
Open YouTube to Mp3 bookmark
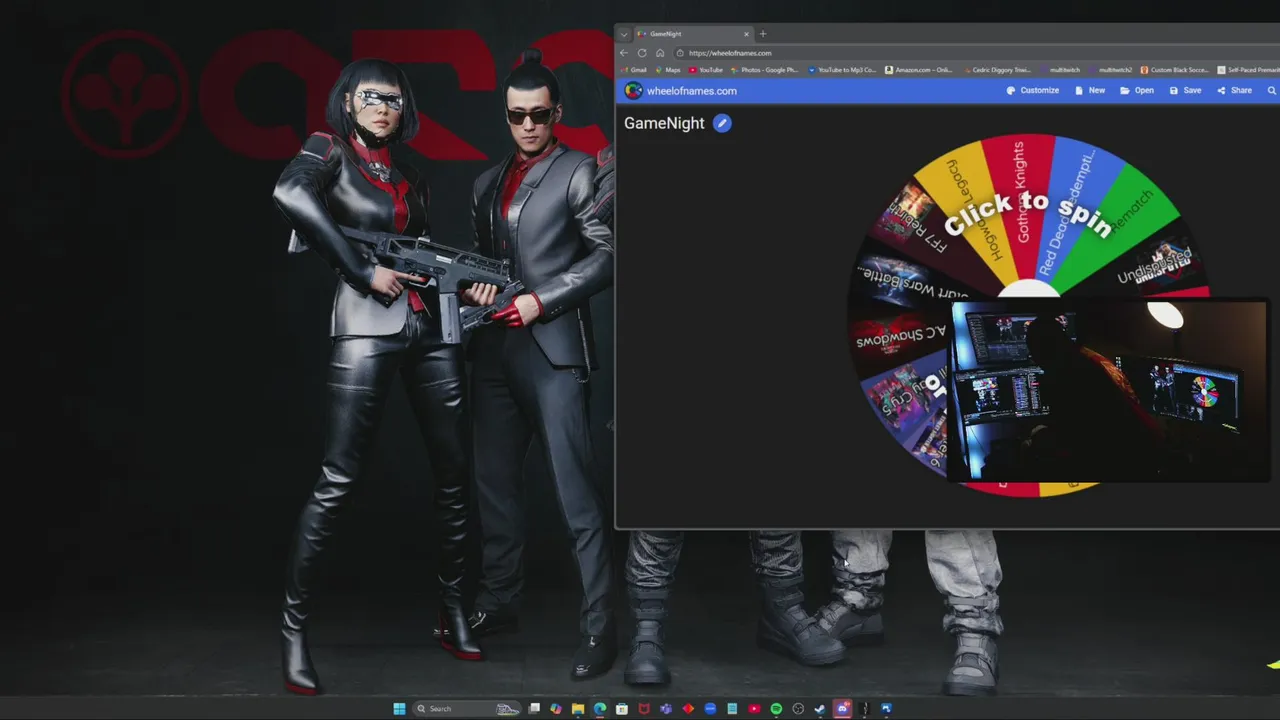pos(841,70)
